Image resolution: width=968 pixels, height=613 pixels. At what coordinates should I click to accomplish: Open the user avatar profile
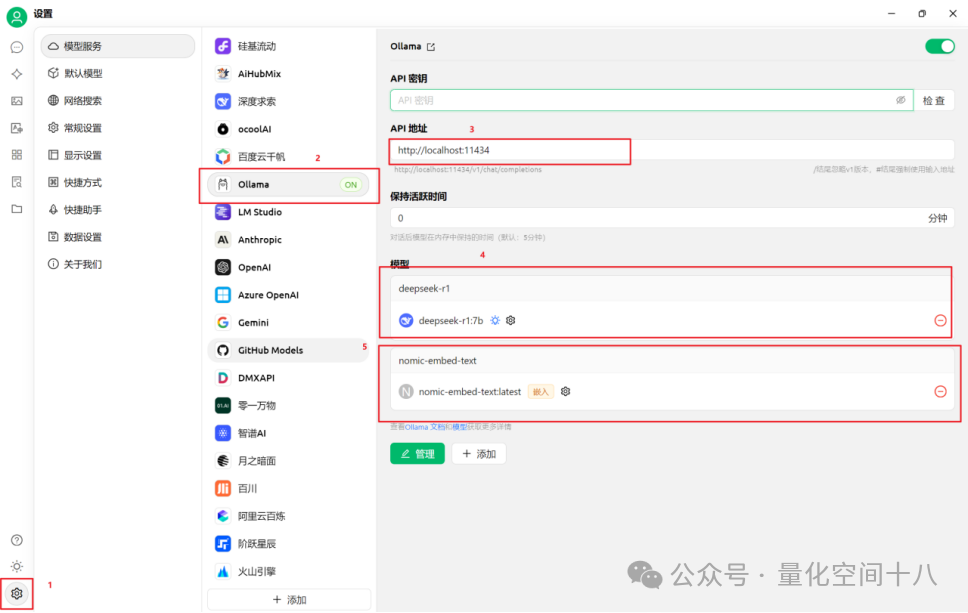point(17,17)
